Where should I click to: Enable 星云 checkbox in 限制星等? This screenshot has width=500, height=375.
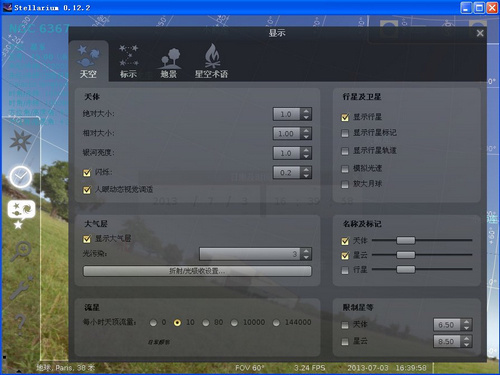pyautogui.click(x=345, y=341)
